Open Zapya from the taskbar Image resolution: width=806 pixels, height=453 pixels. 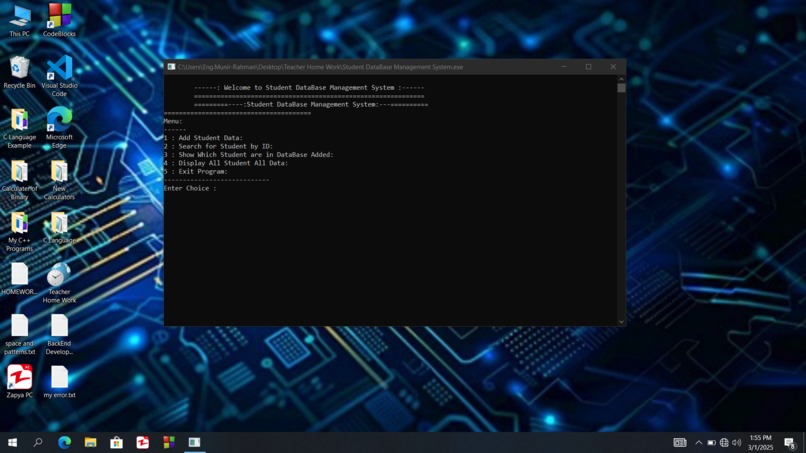click(x=142, y=442)
